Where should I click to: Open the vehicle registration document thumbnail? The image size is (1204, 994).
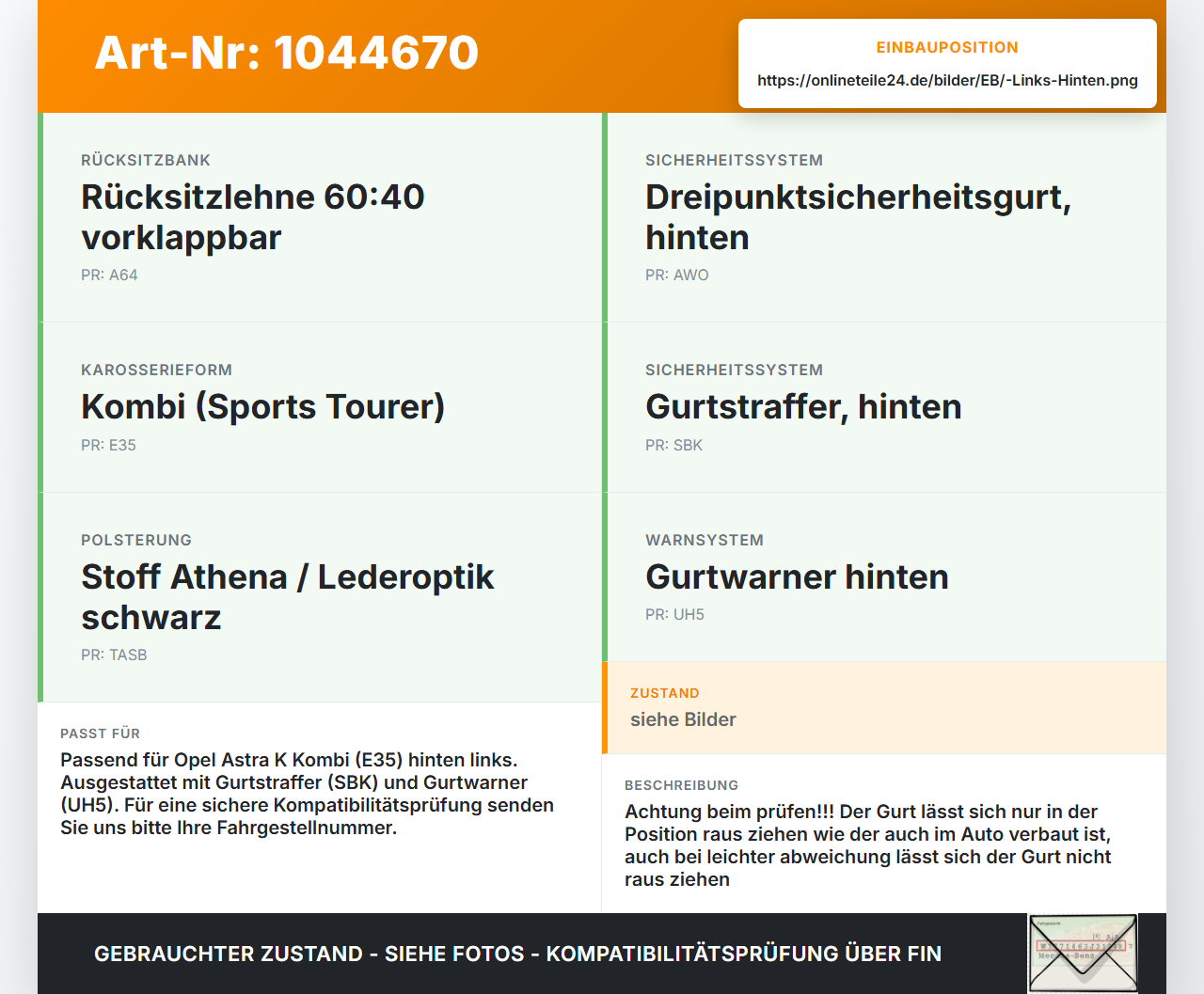coord(1083,953)
